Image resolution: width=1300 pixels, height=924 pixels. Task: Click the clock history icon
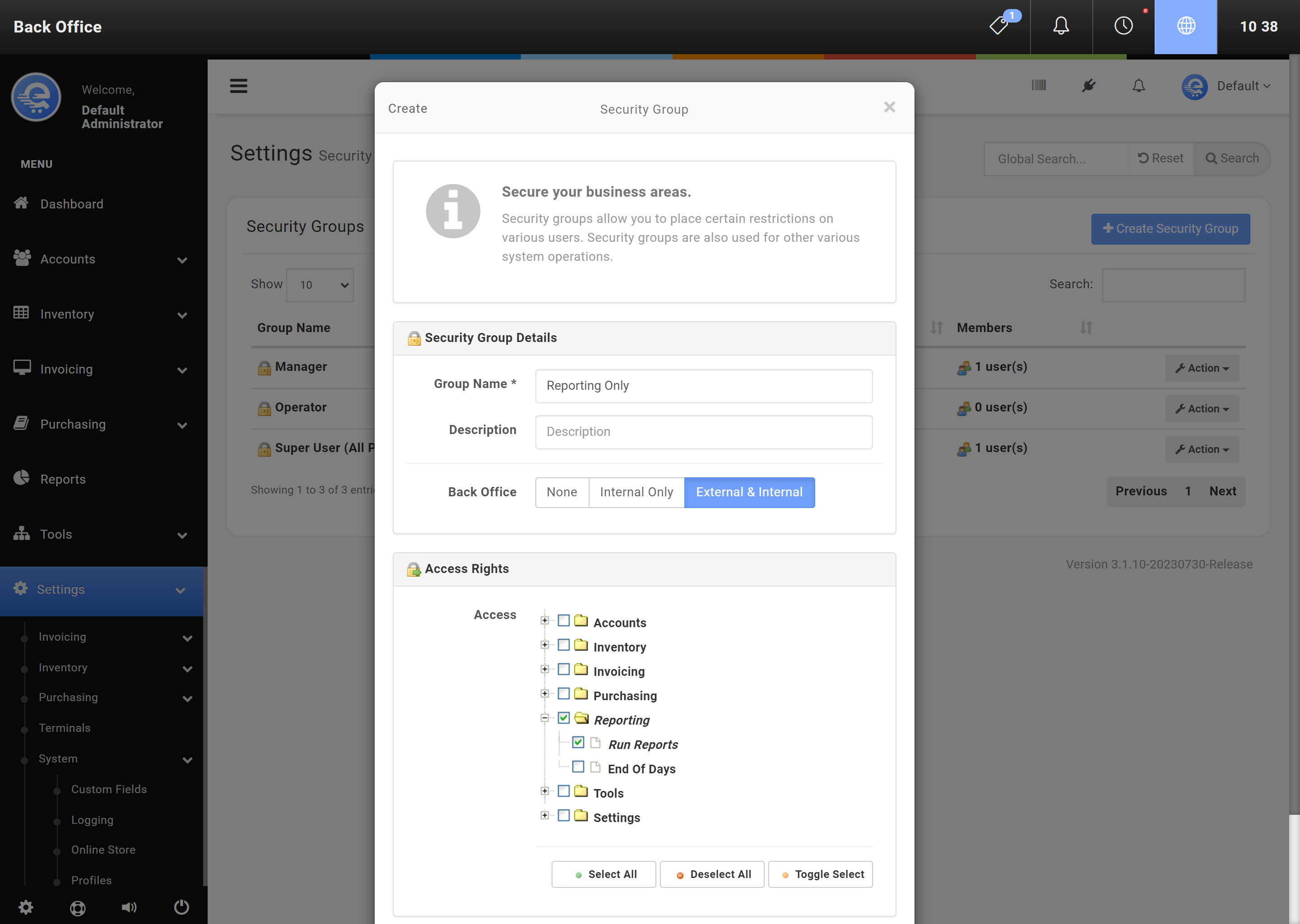[1123, 26]
